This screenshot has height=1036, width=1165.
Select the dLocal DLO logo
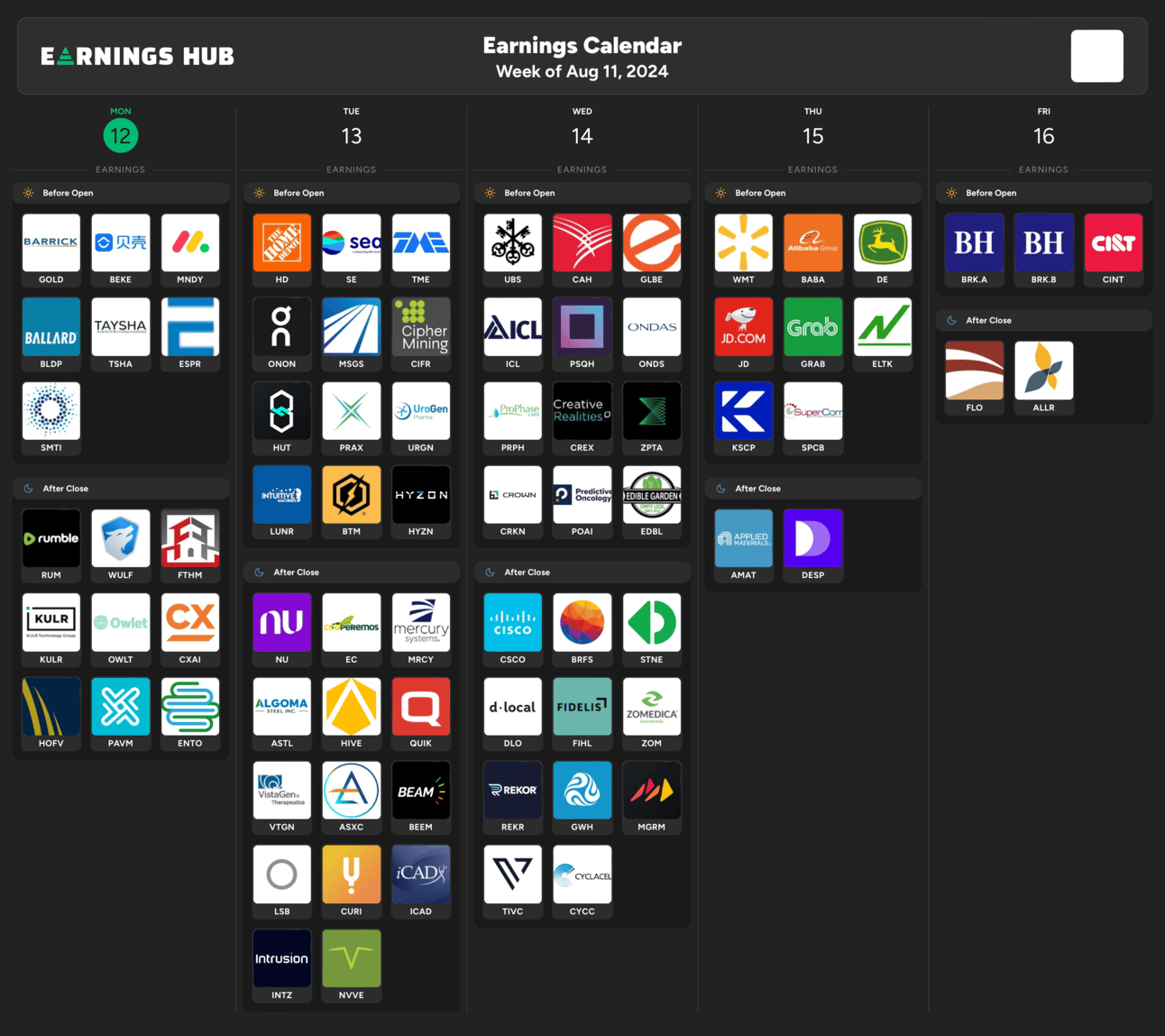pos(513,706)
